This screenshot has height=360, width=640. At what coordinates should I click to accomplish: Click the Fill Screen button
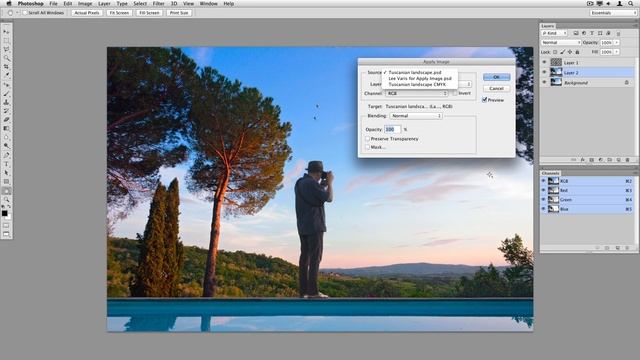tap(149, 13)
